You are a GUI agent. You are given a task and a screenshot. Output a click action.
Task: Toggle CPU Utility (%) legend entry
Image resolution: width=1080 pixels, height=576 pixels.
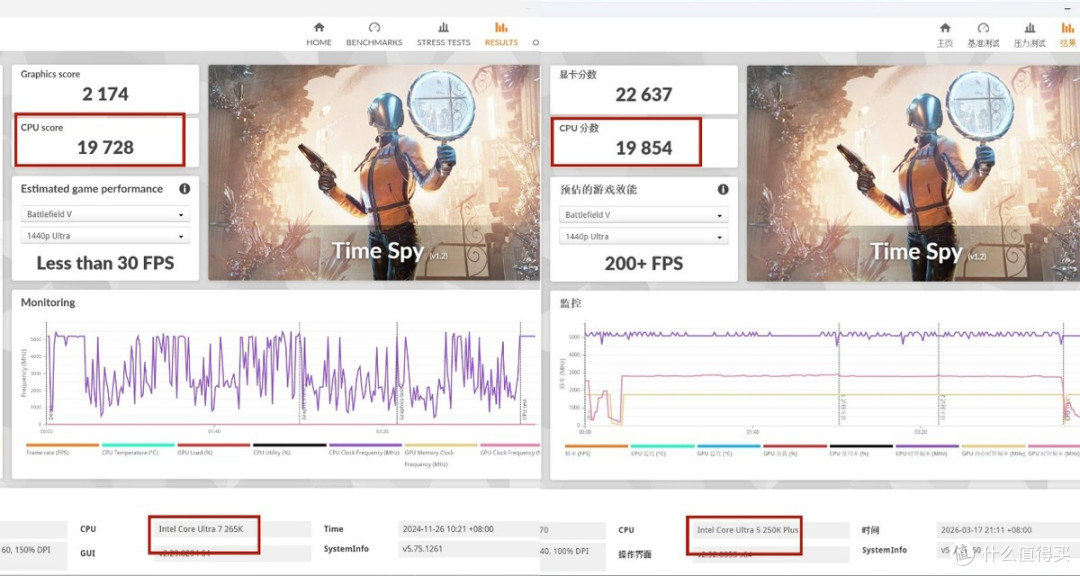[x=289, y=449]
